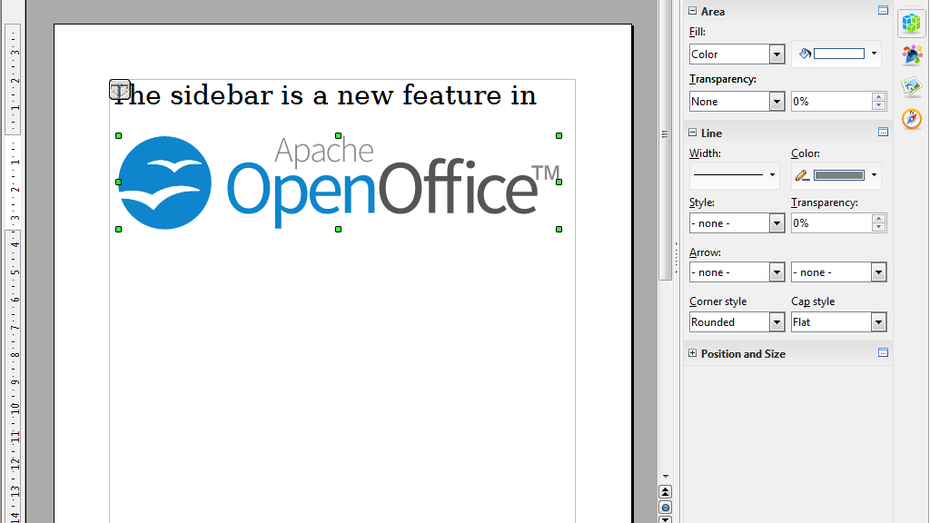This screenshot has height=523, width=930.
Task: Click in text 'The sidebar is a new feature in'
Action: coord(324,95)
